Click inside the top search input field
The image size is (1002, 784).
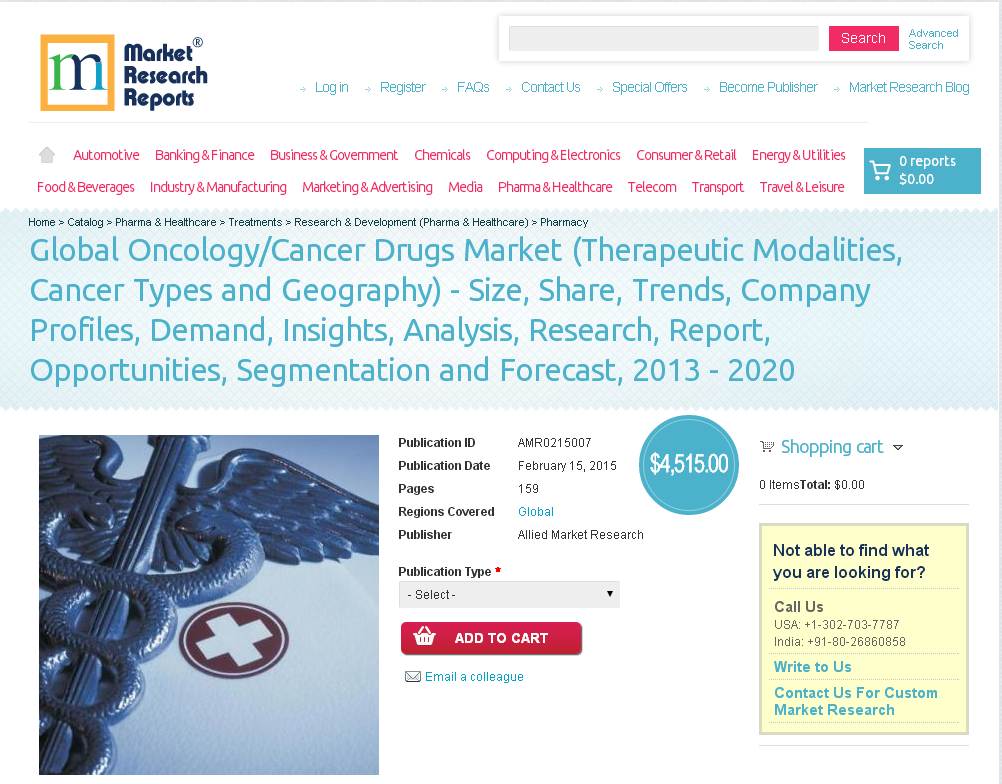click(663, 38)
